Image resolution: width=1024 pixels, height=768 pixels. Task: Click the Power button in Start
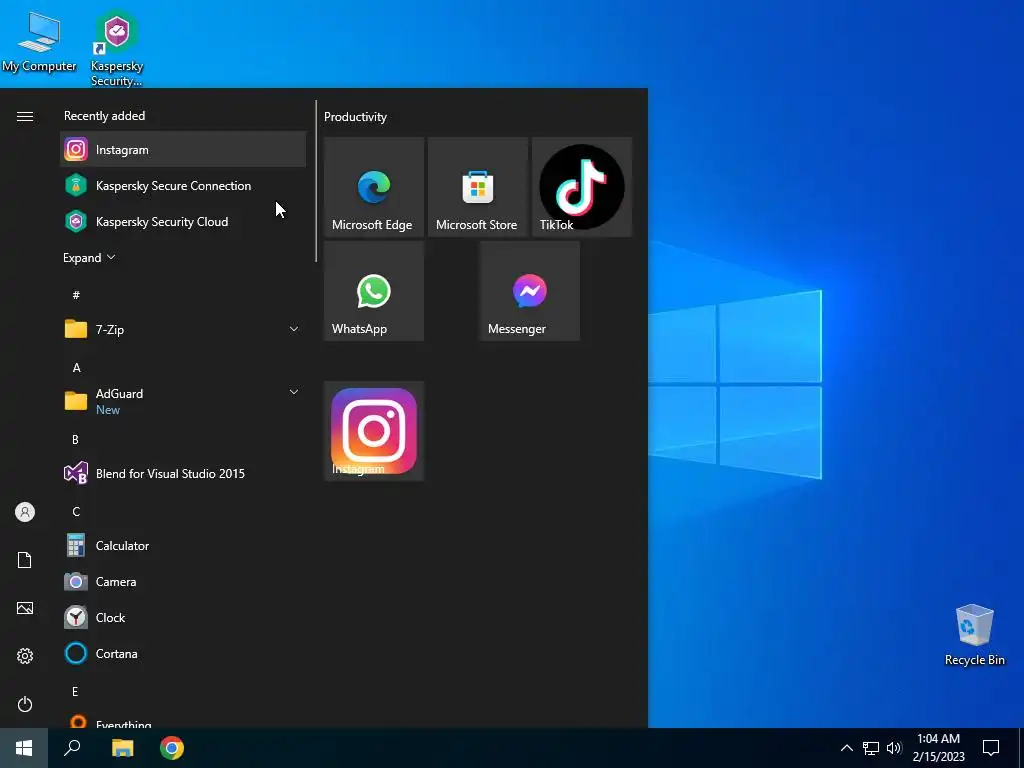tap(25, 704)
